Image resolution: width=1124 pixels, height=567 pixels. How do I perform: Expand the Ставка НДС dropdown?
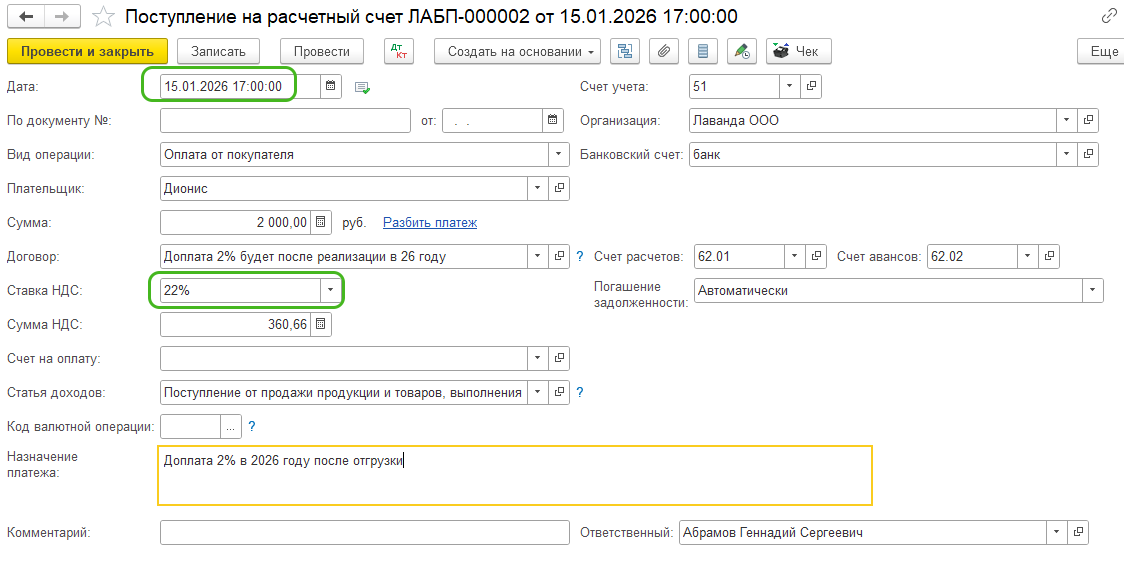(x=330, y=291)
